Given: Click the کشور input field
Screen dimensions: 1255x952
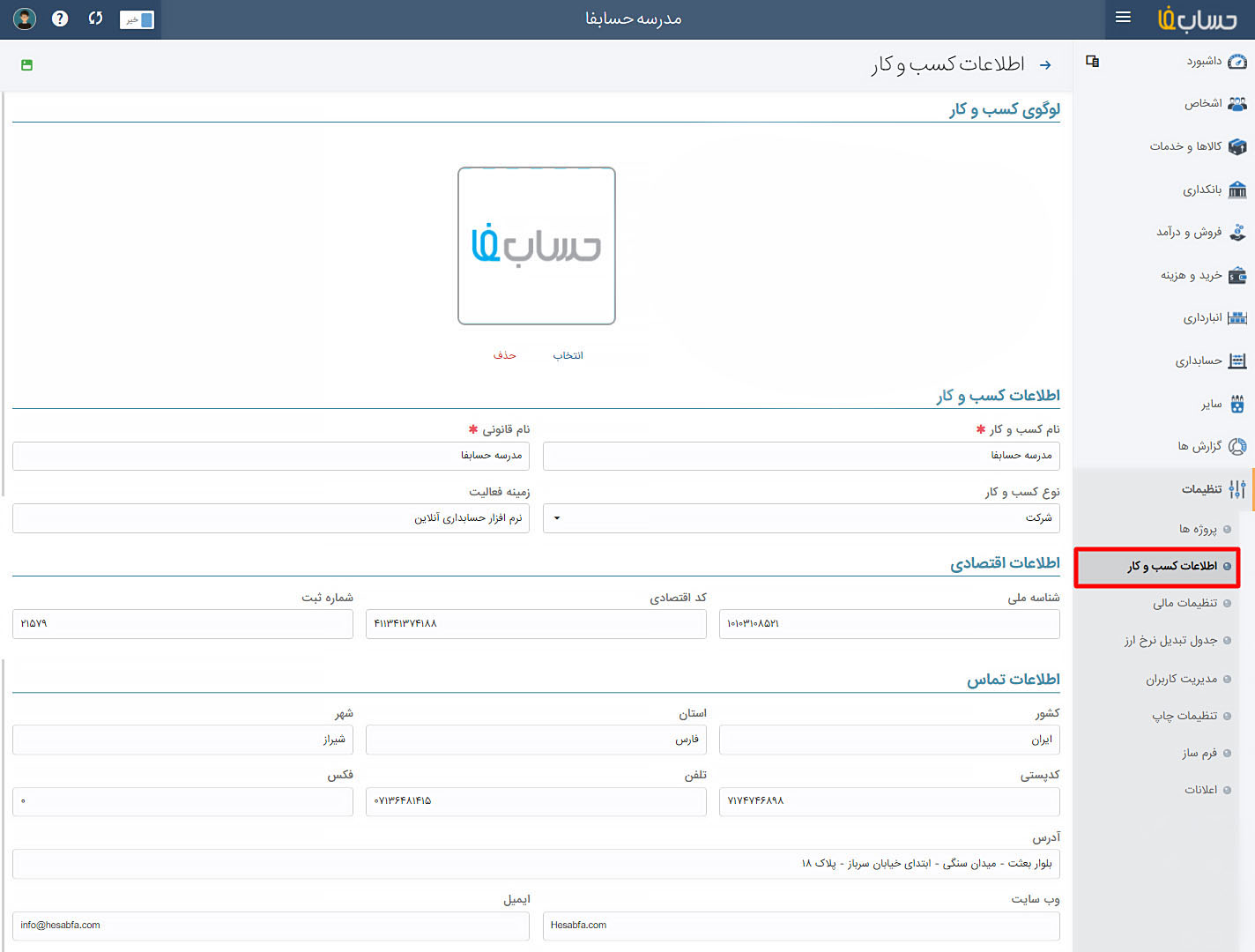Looking at the screenshot, I should pos(889,740).
